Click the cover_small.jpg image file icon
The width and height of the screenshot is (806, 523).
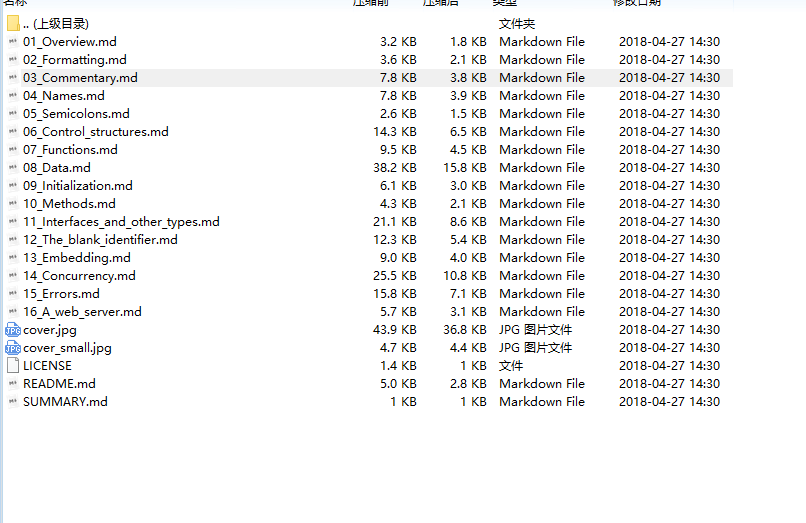pyautogui.click(x=13, y=348)
